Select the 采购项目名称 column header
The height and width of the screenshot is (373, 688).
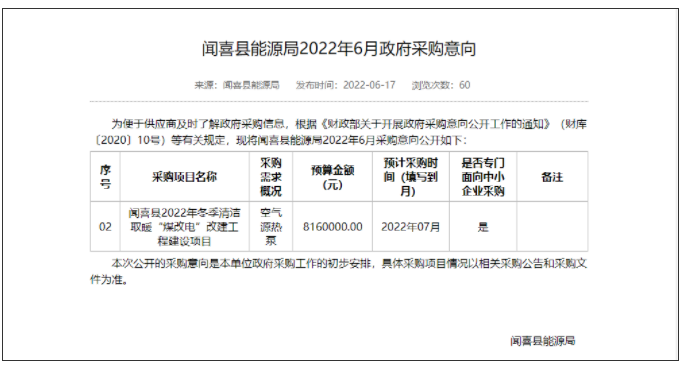185,177
